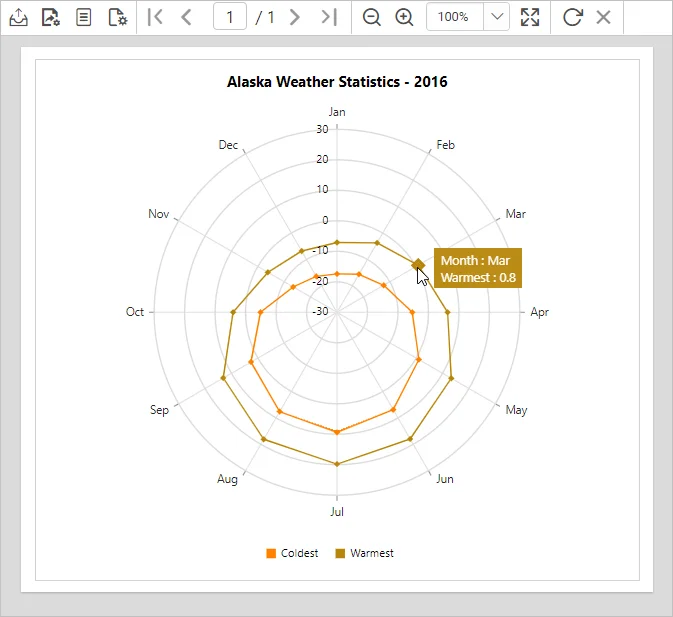
Task: Open the page setup icon
Action: (x=117, y=17)
